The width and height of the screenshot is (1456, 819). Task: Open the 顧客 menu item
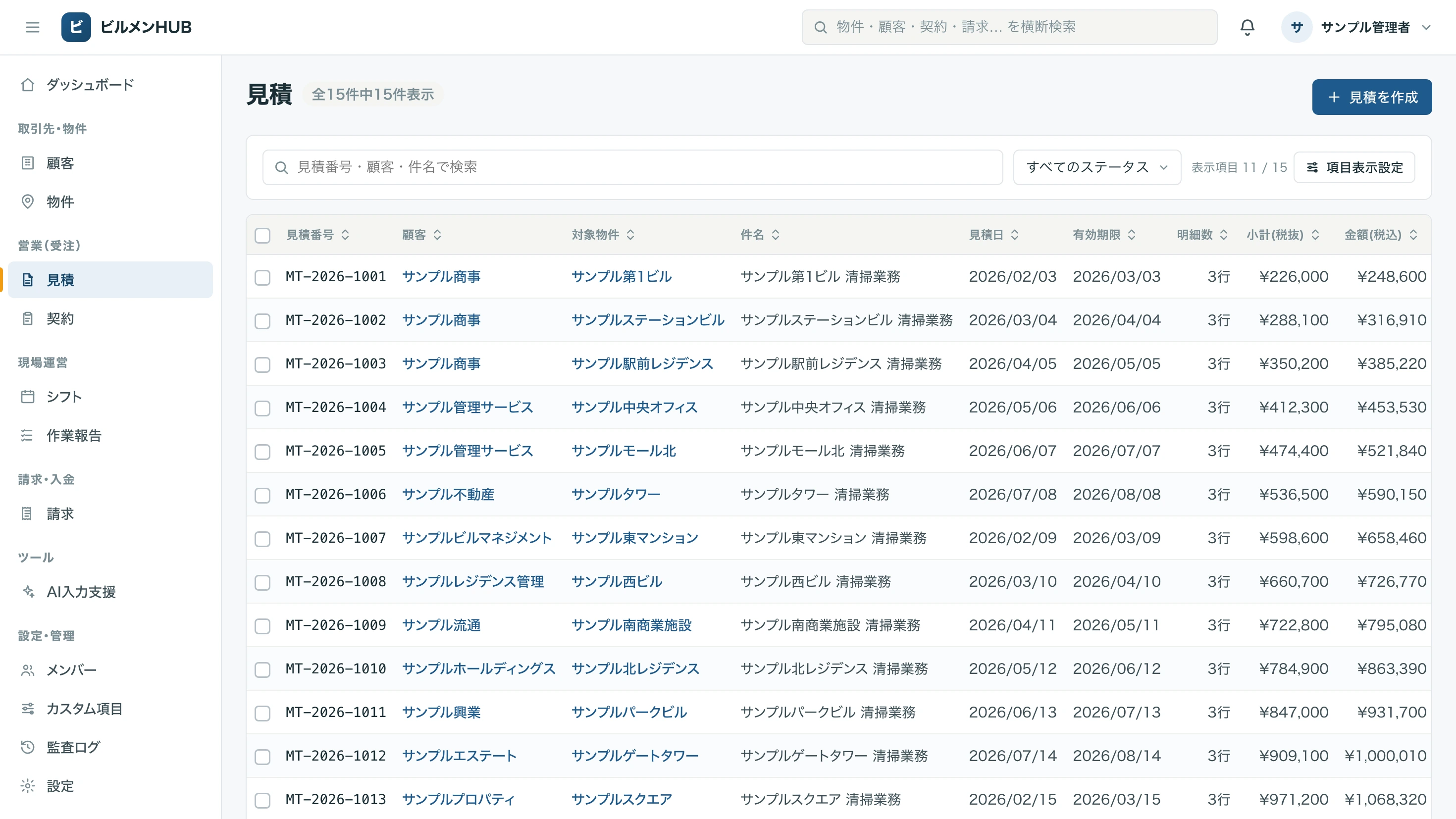(110, 163)
